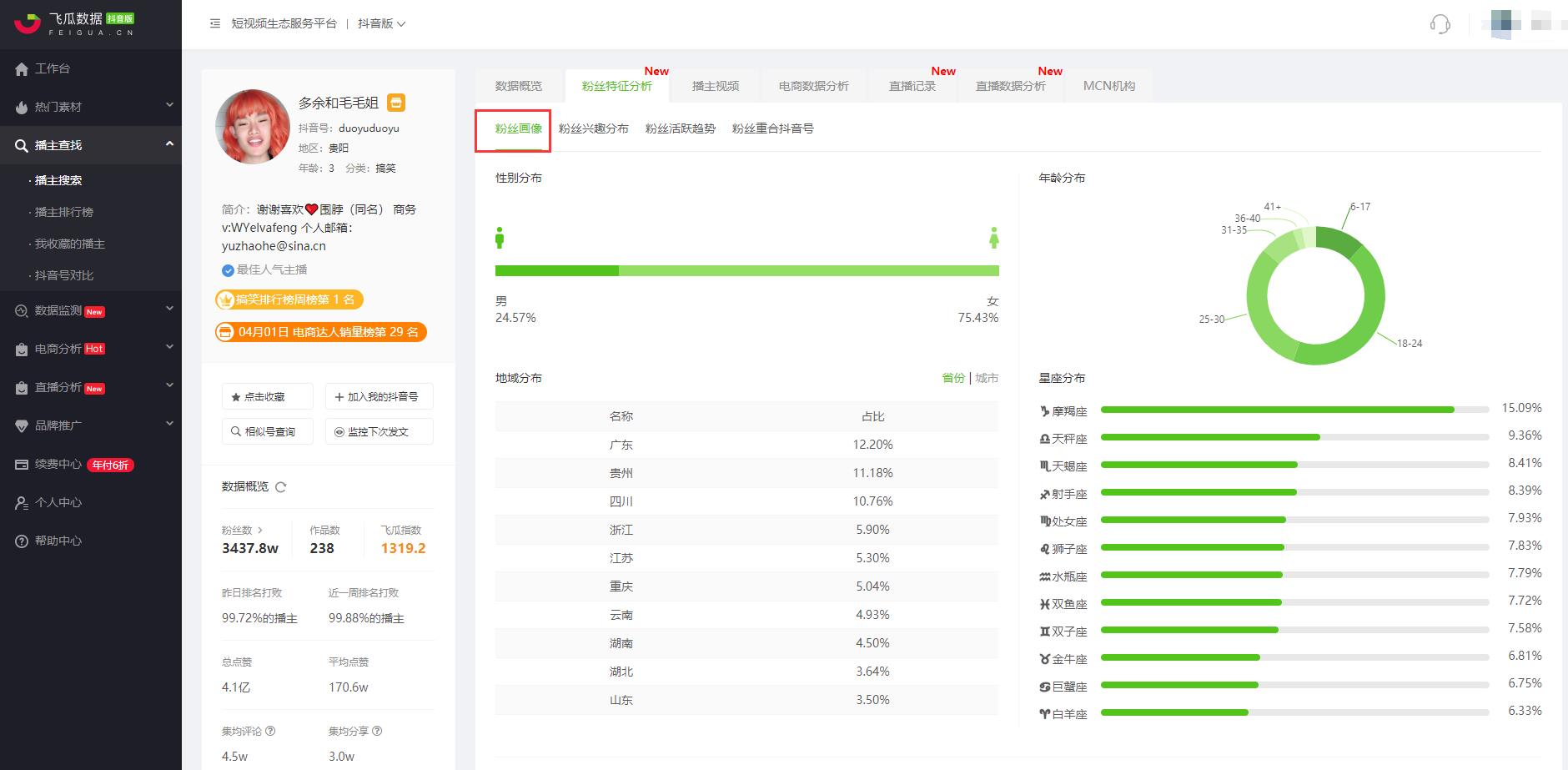1568x770 pixels.
Task: Click the male figure gender icon
Action: [x=500, y=238]
